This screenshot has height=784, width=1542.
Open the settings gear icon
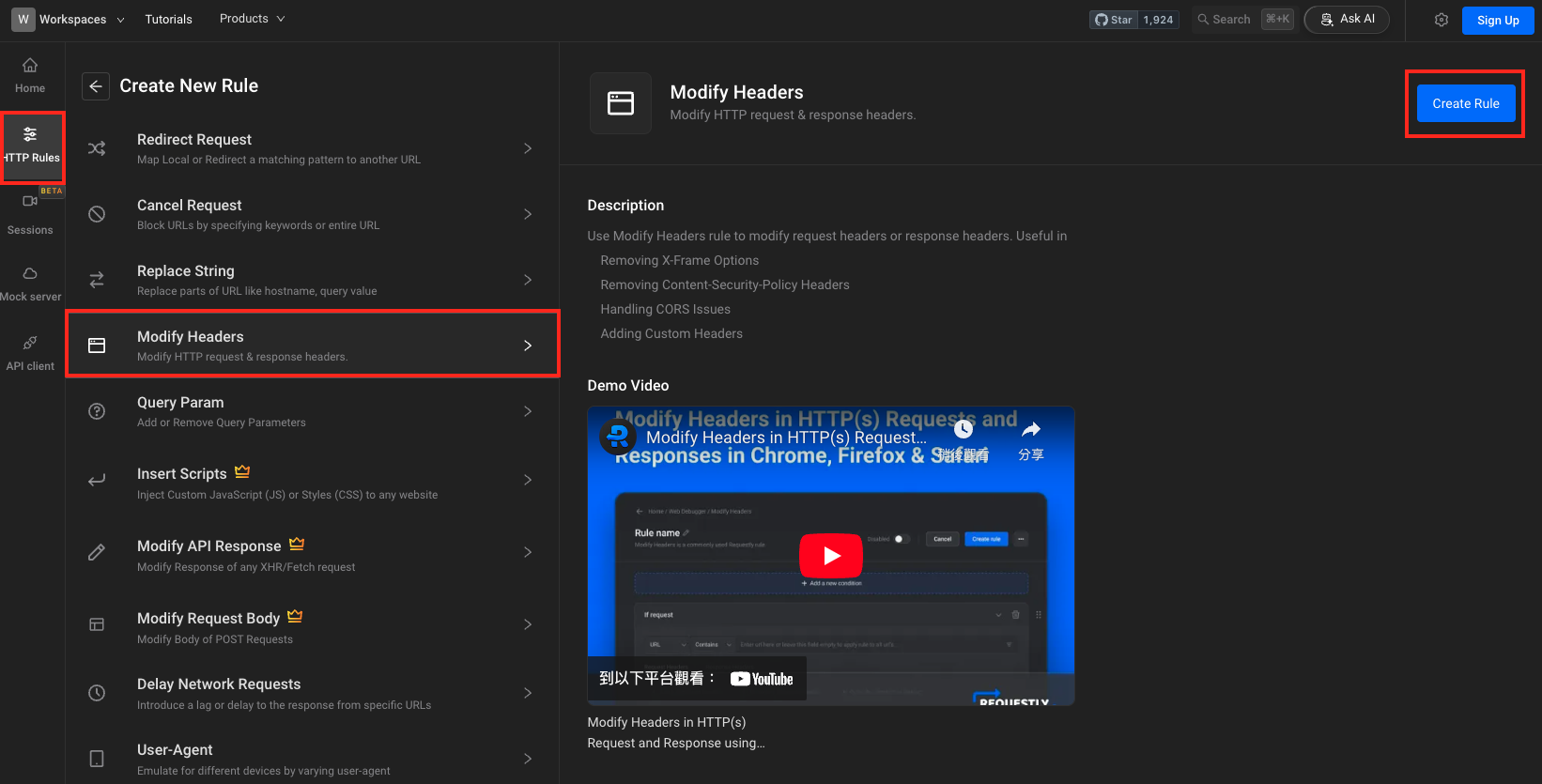pyautogui.click(x=1441, y=20)
